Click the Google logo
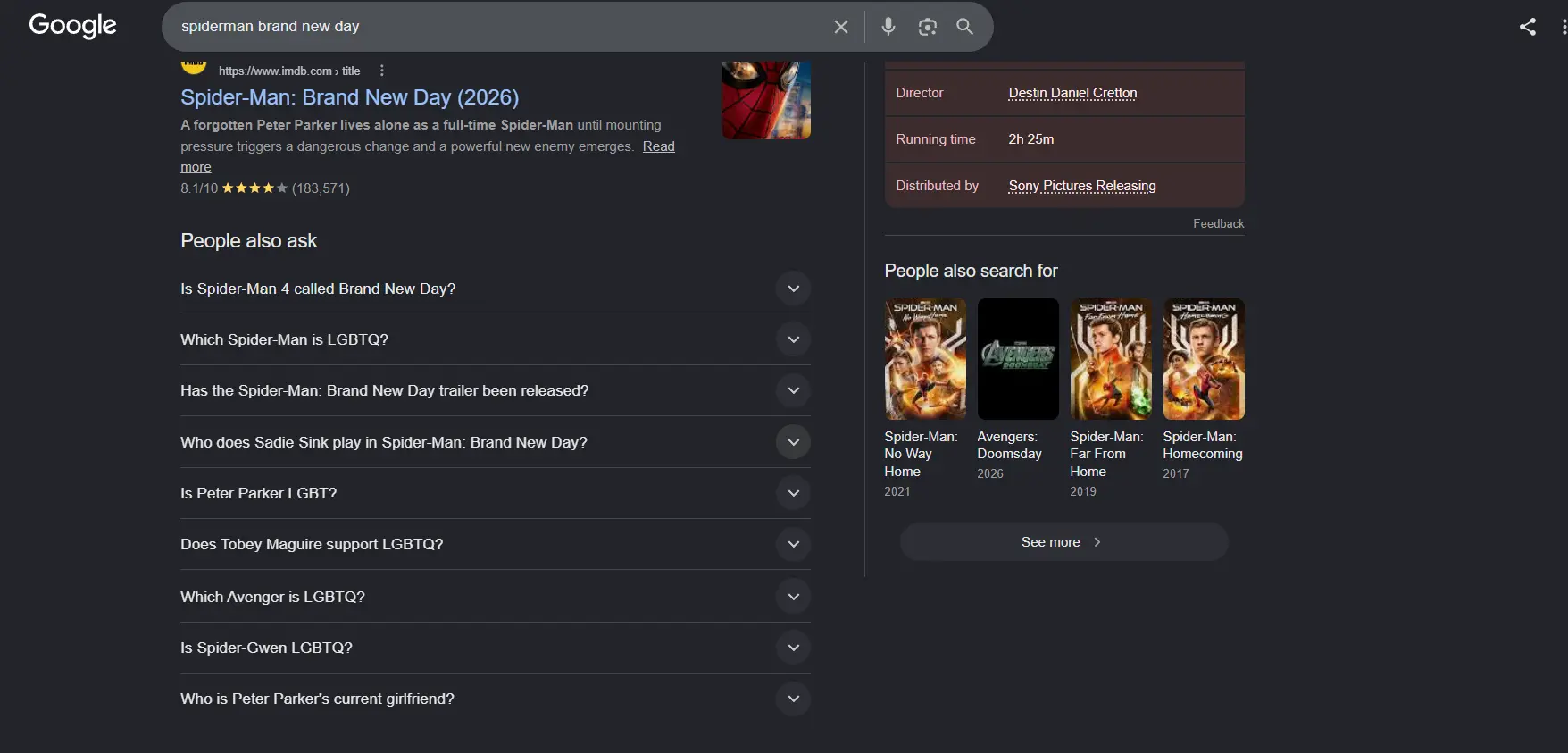 pos(72,26)
